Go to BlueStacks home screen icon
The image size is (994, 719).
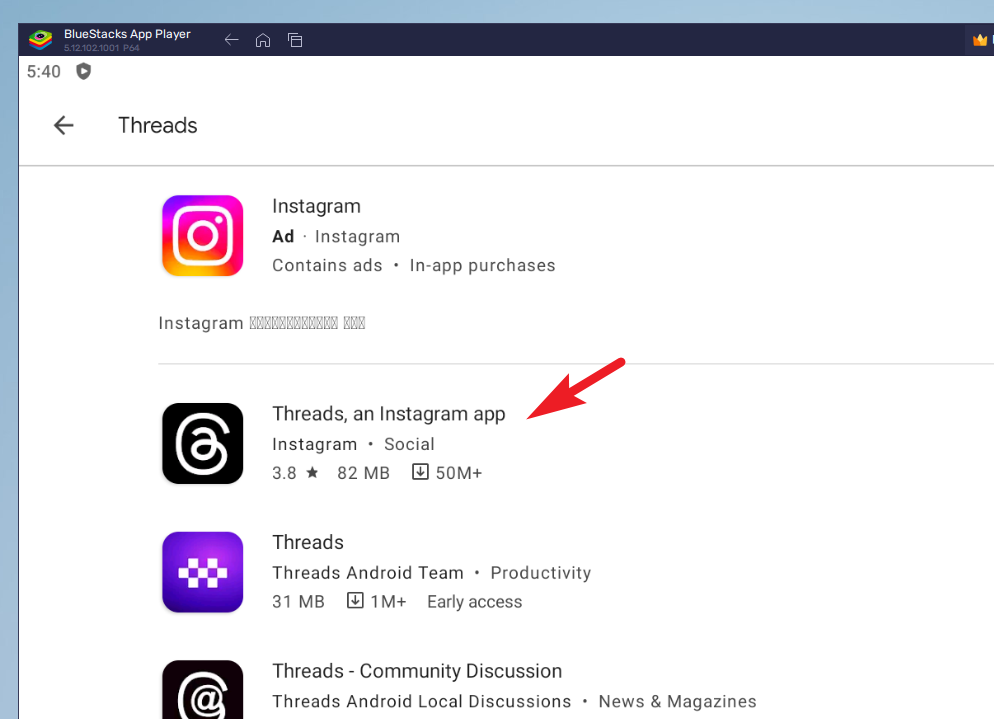(x=263, y=40)
